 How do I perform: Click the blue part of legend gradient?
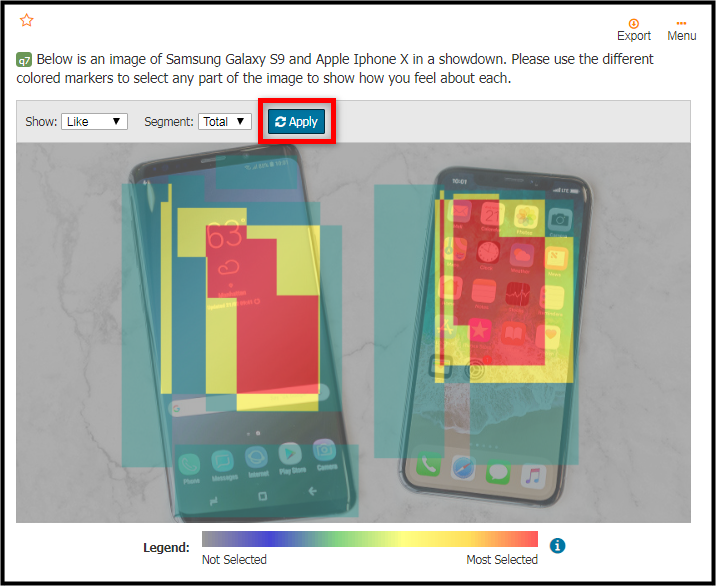point(272,539)
